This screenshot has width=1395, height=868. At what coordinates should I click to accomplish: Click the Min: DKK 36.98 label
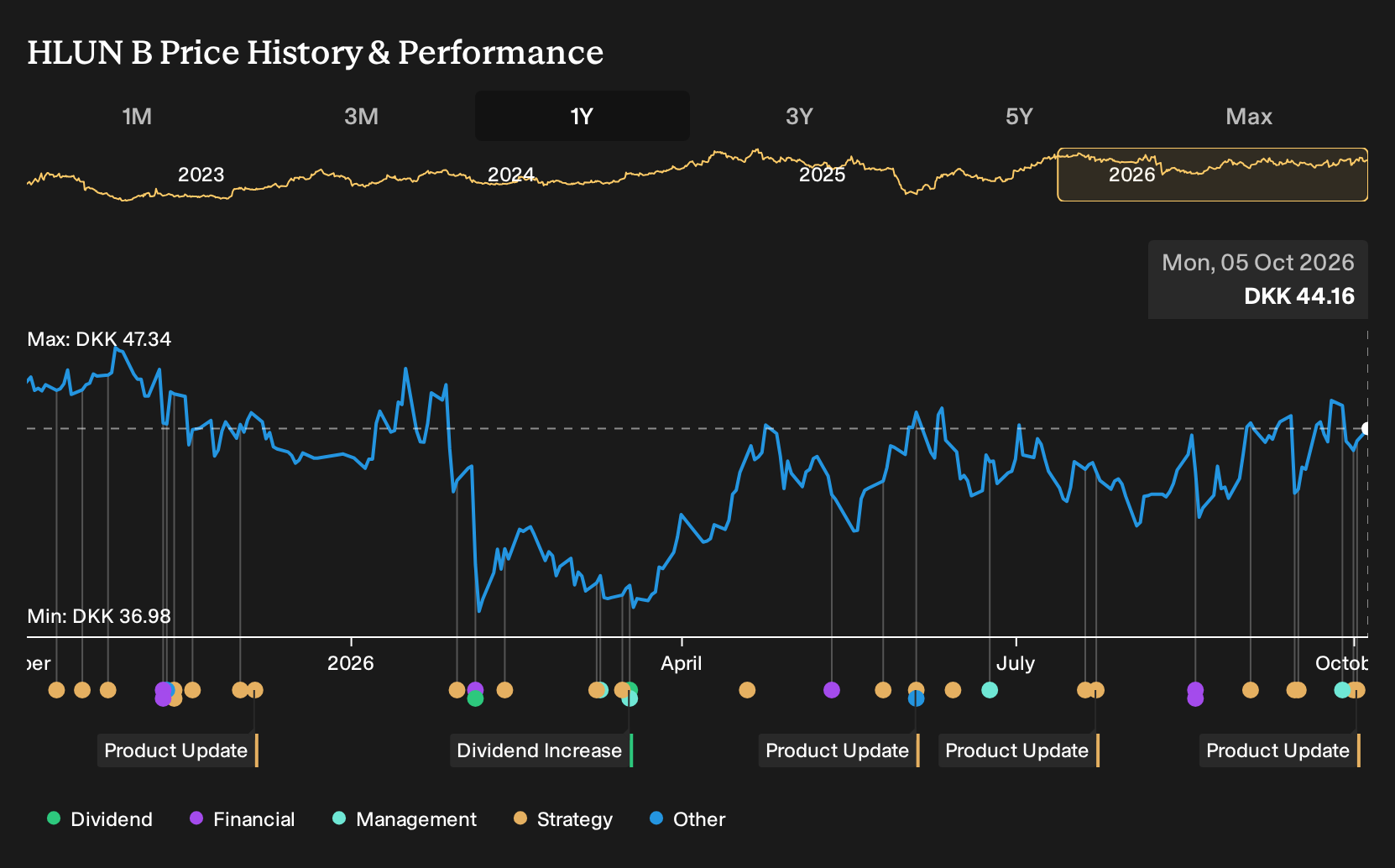point(99,616)
